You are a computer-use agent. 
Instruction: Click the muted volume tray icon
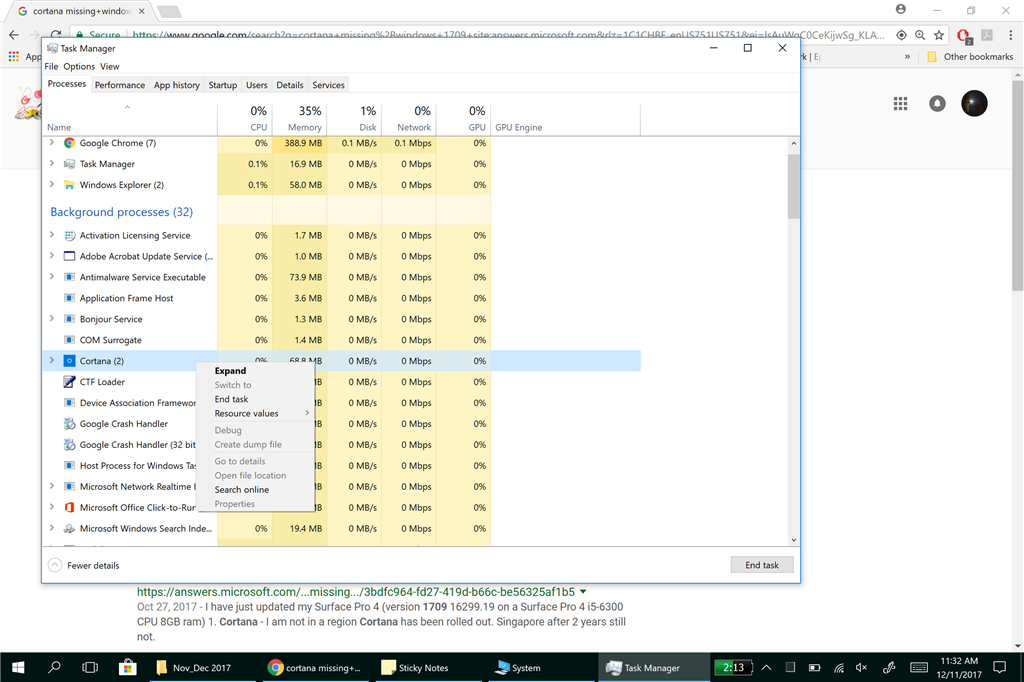pyautogui.click(x=861, y=668)
